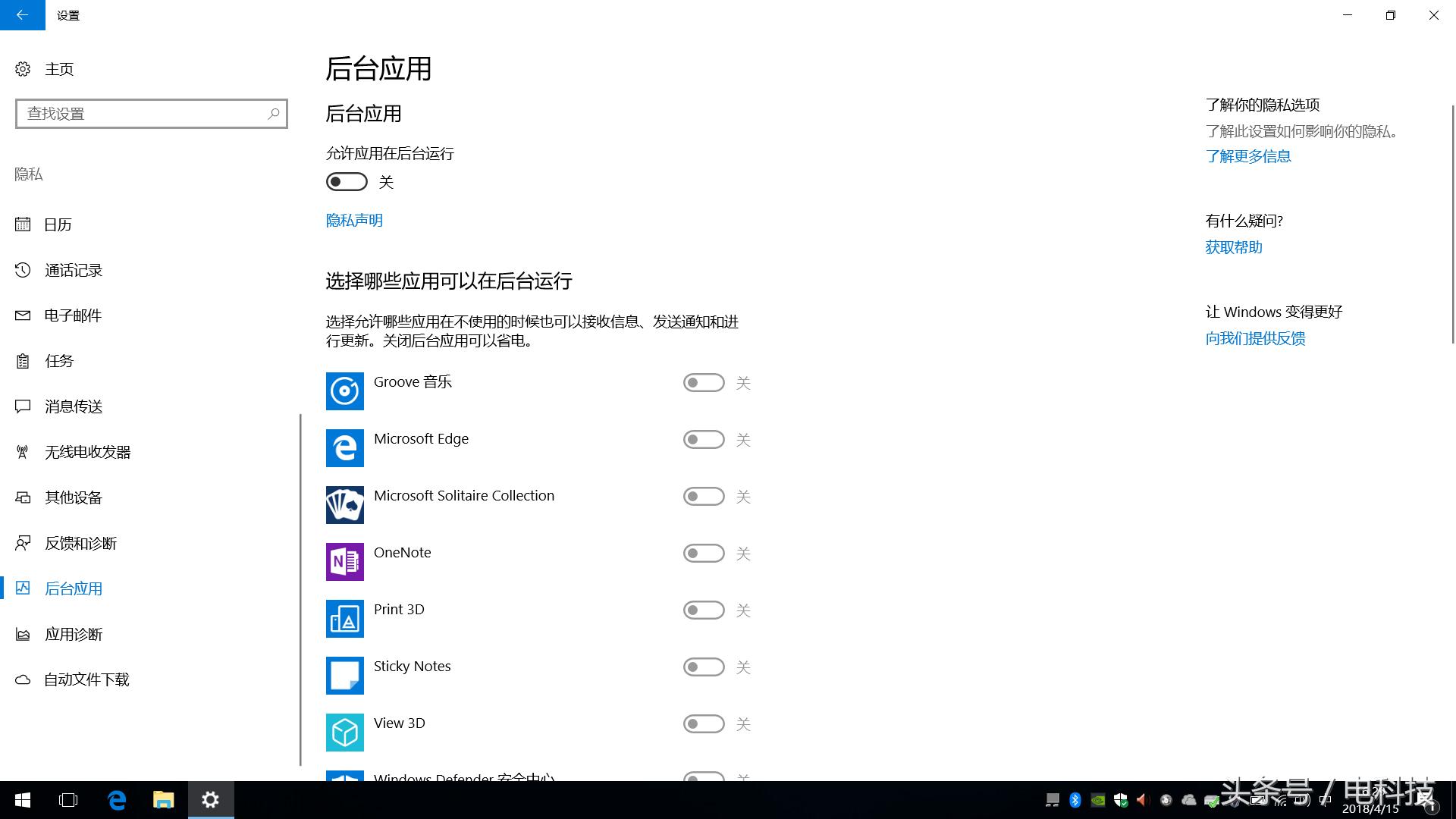Open Microsoft Edge from the taskbar
This screenshot has width=1456, height=819.
116,800
